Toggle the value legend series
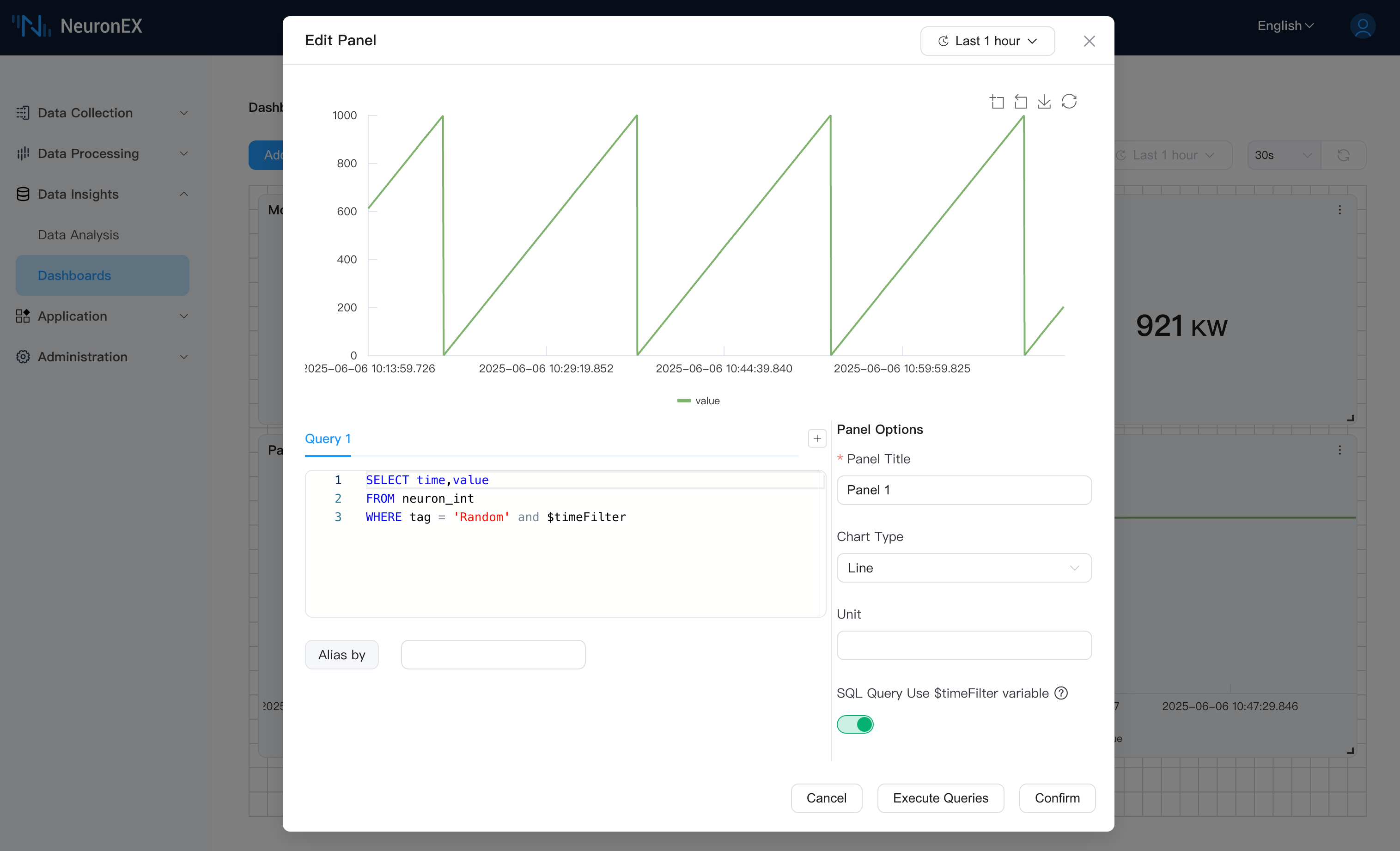 tap(698, 401)
